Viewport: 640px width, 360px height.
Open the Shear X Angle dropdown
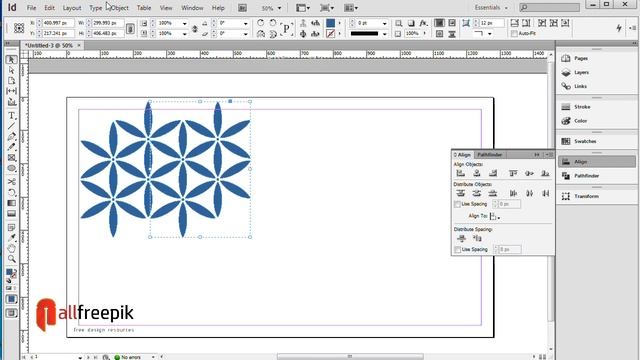(245, 34)
